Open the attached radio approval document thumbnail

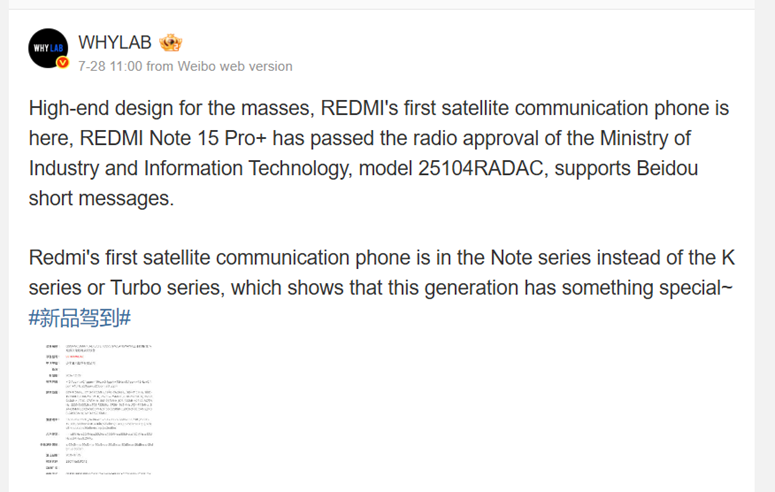(x=97, y=407)
